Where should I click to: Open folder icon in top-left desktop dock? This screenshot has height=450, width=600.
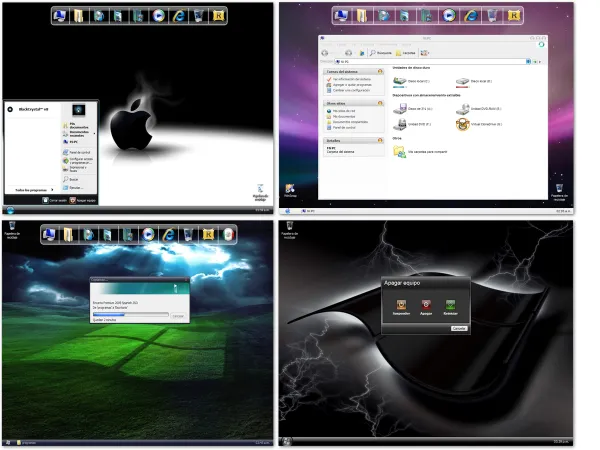79,16
